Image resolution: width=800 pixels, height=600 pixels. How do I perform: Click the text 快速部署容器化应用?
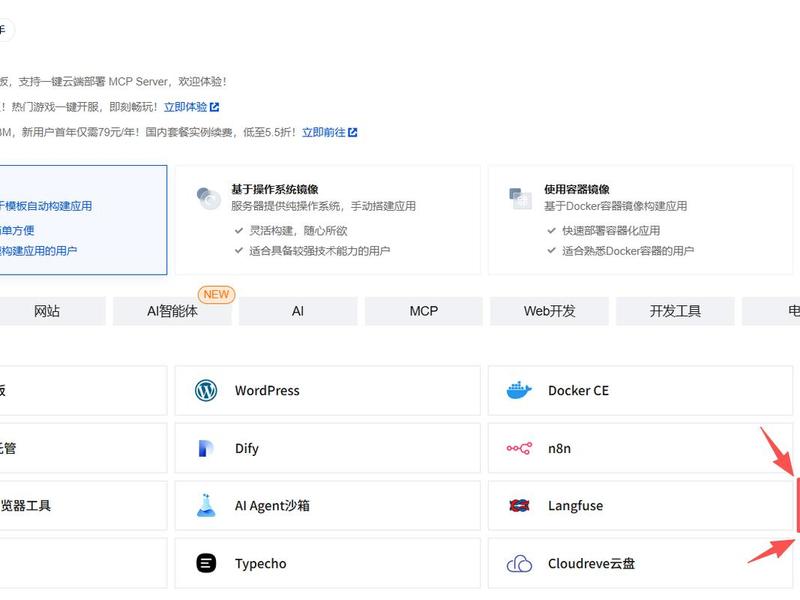click(611, 231)
